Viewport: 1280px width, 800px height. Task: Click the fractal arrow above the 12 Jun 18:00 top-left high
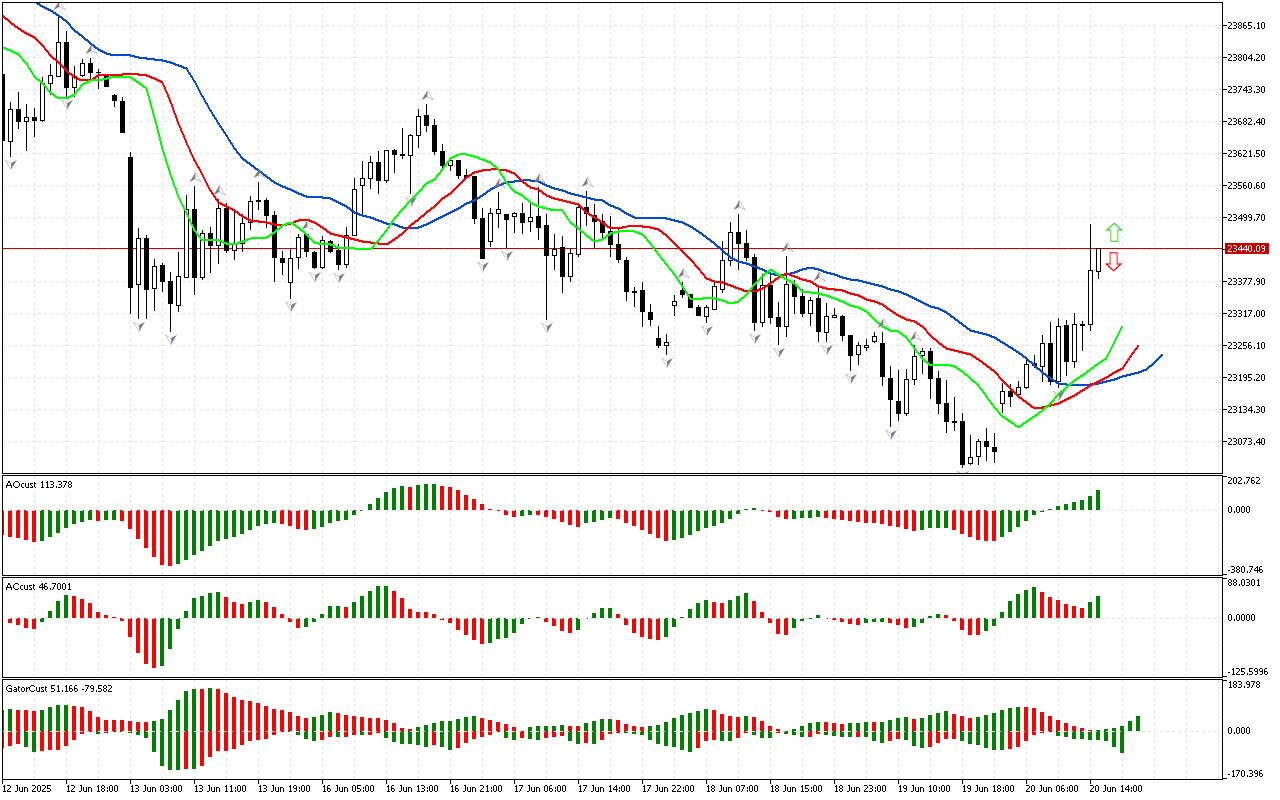(x=60, y=7)
